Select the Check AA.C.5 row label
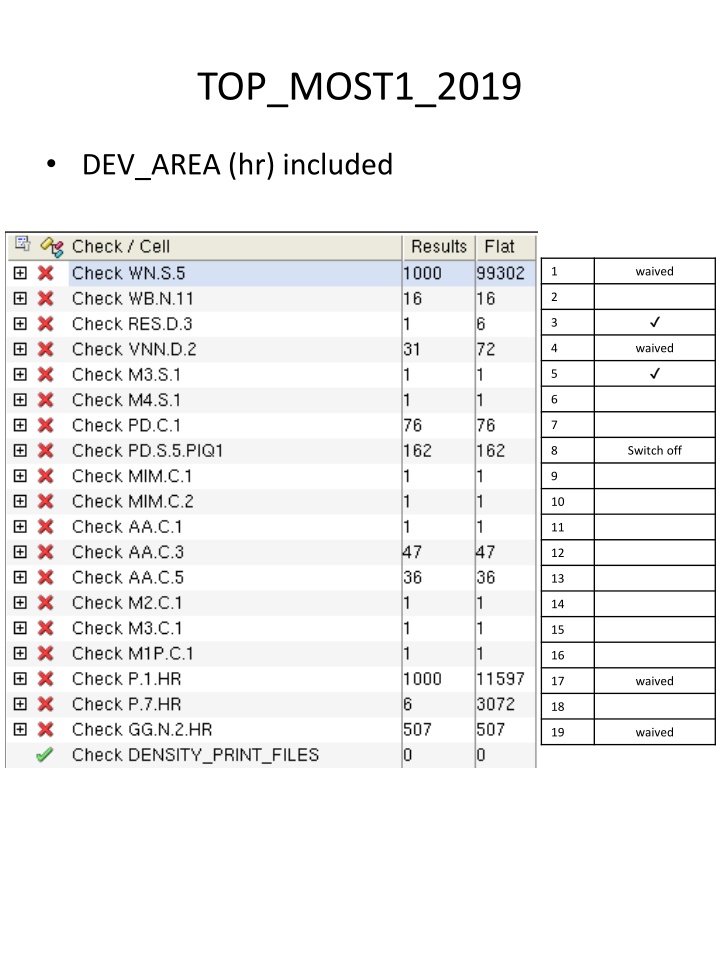This screenshot has height=960, width=720. point(127,577)
